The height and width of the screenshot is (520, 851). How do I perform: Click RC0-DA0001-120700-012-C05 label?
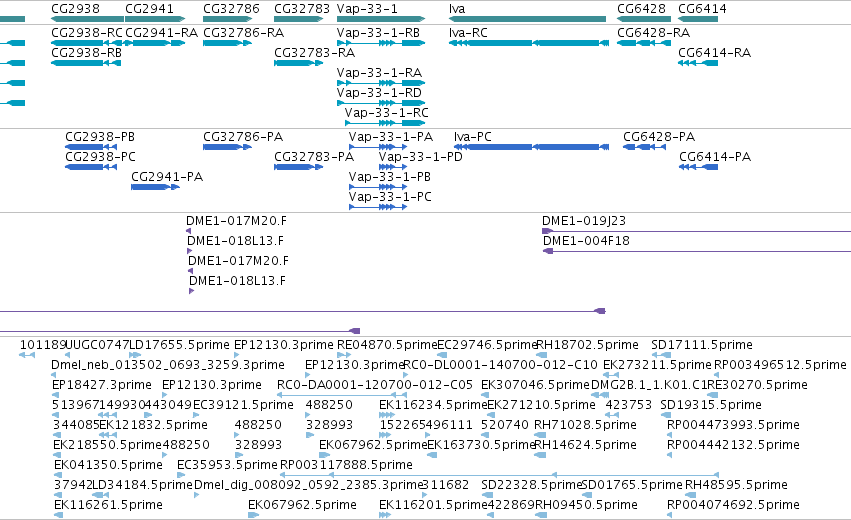coord(375,385)
